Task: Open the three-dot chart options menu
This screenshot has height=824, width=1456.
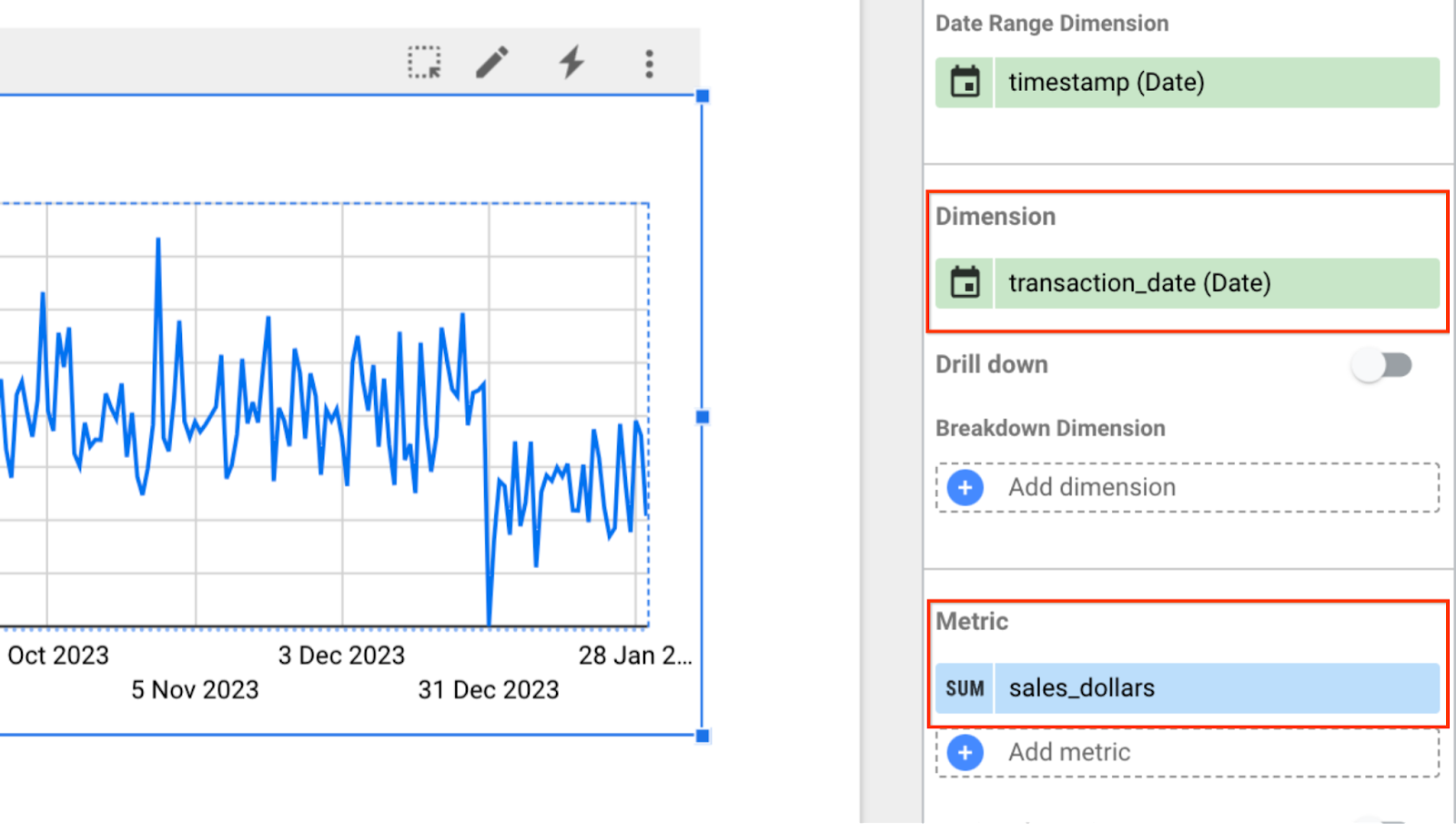Action: point(649,64)
